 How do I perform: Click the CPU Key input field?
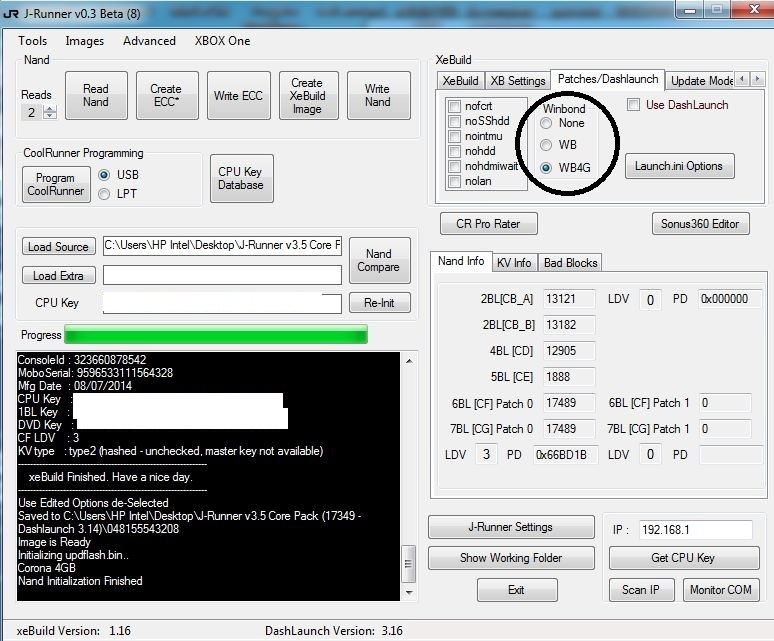click(x=222, y=303)
